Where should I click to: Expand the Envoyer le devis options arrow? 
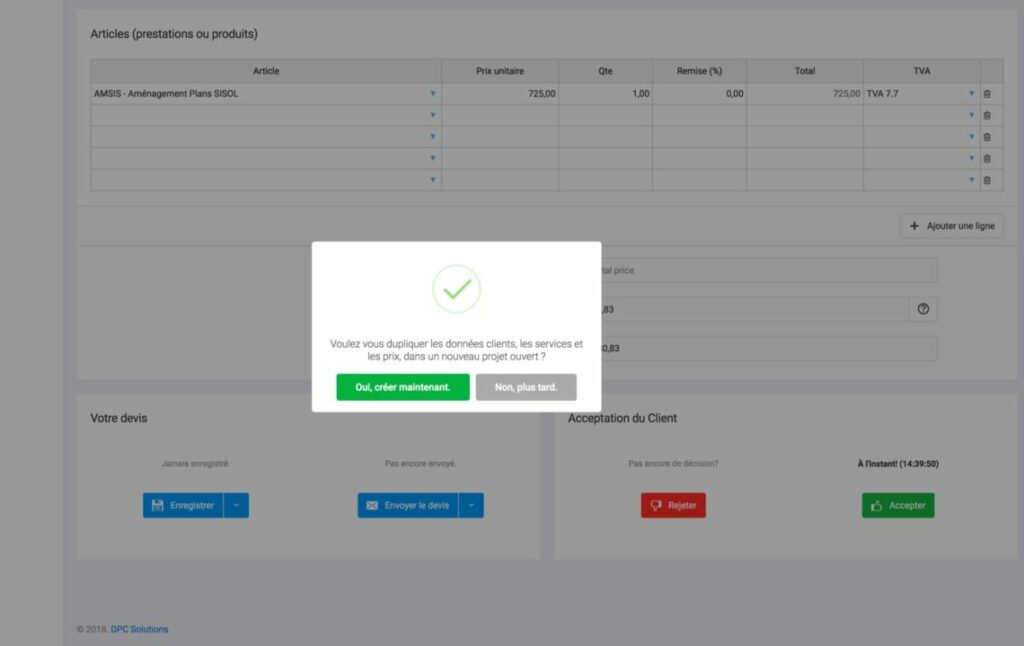click(471, 506)
